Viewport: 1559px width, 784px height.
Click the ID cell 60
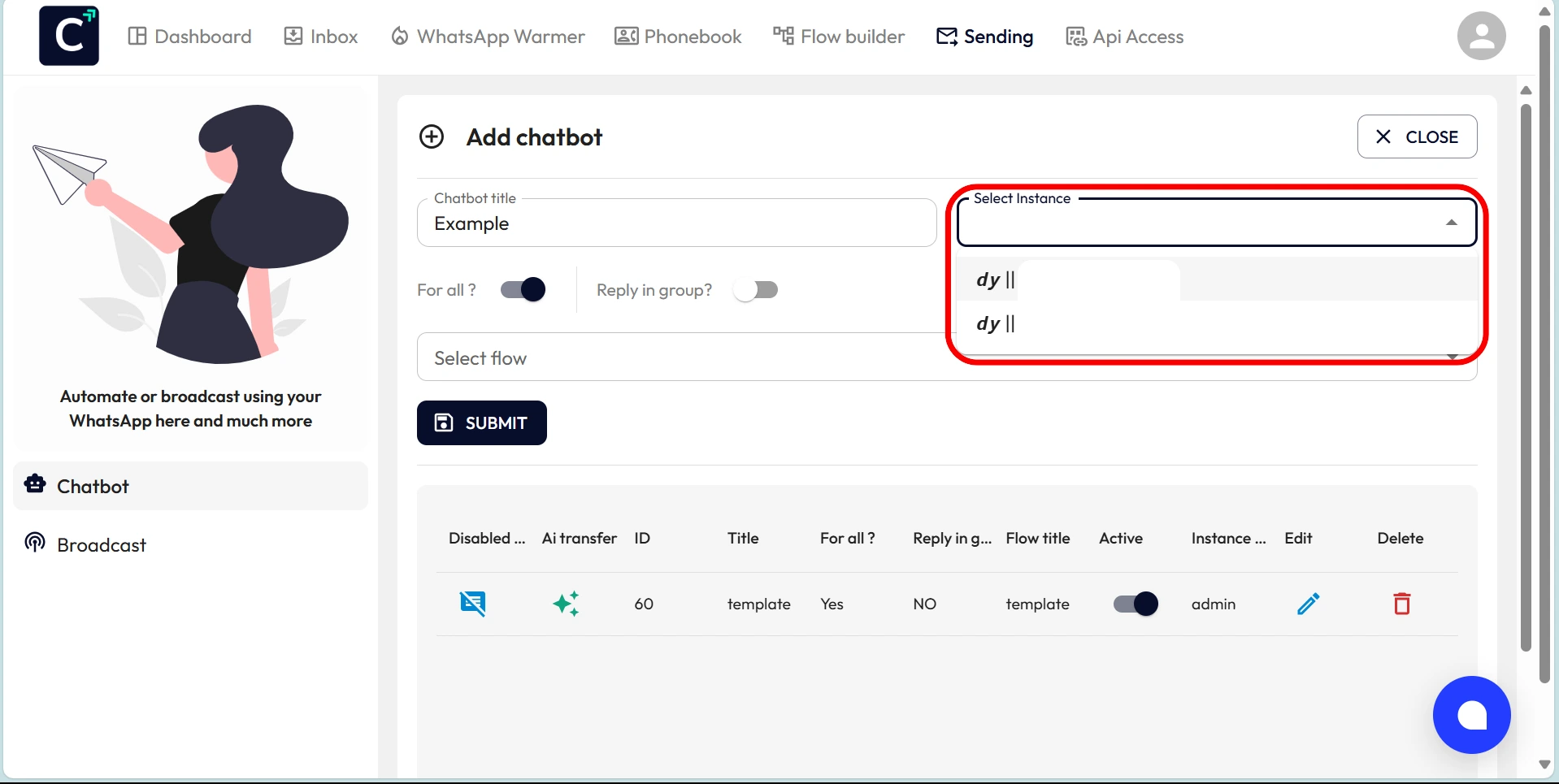(644, 604)
